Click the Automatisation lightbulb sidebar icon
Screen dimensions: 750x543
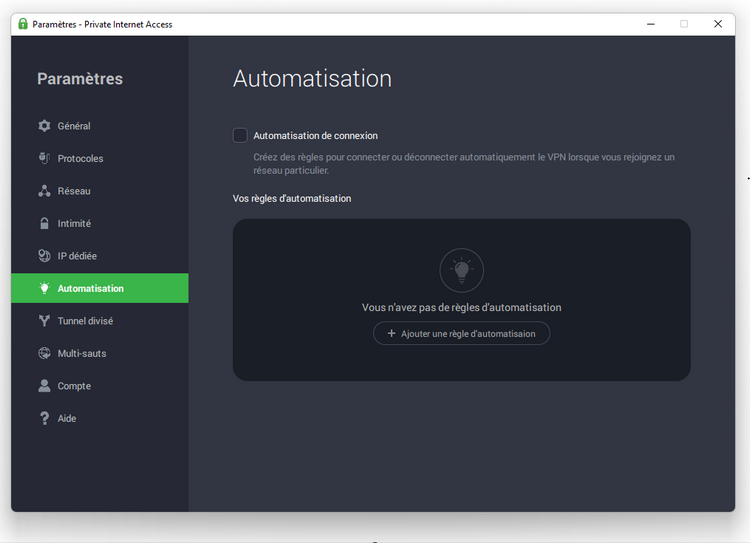[x=44, y=288]
